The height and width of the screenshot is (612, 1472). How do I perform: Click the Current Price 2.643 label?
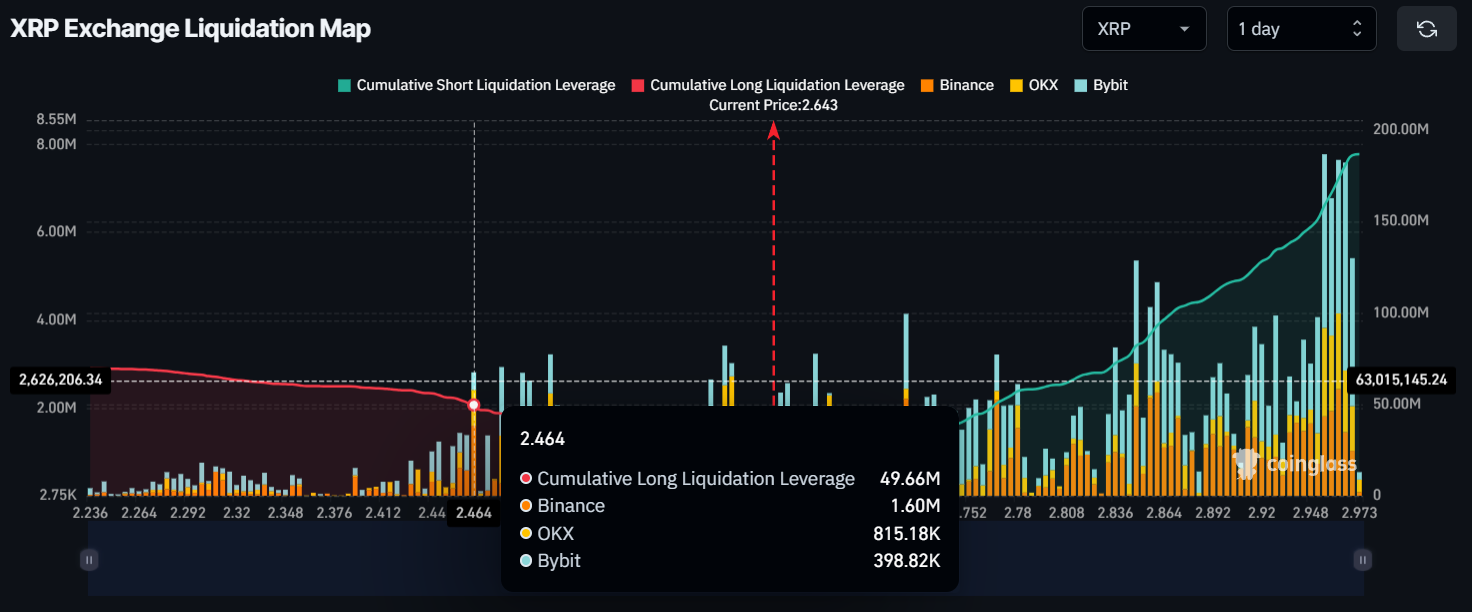(773, 105)
